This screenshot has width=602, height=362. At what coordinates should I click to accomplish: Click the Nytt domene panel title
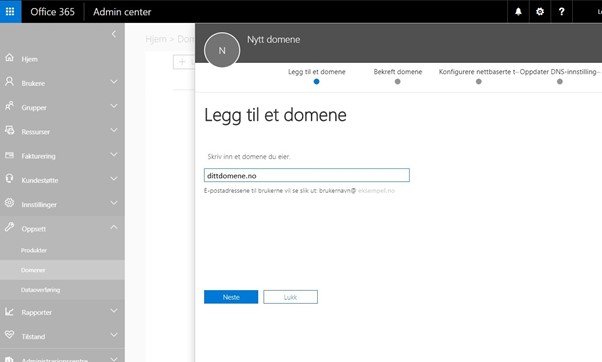(x=273, y=40)
